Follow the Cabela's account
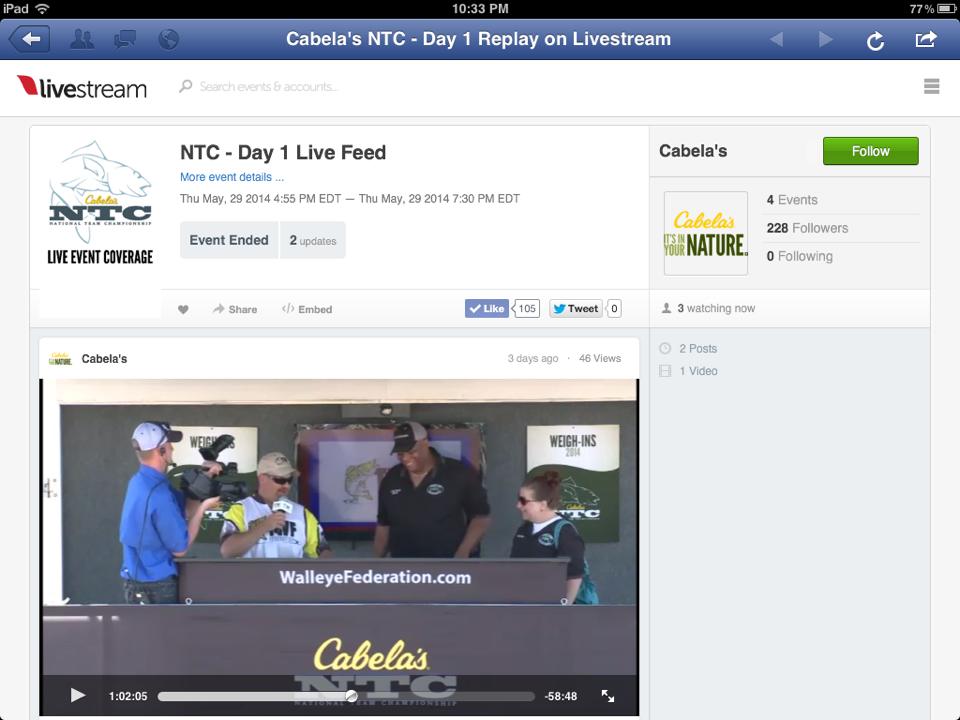This screenshot has width=960, height=720. point(870,151)
